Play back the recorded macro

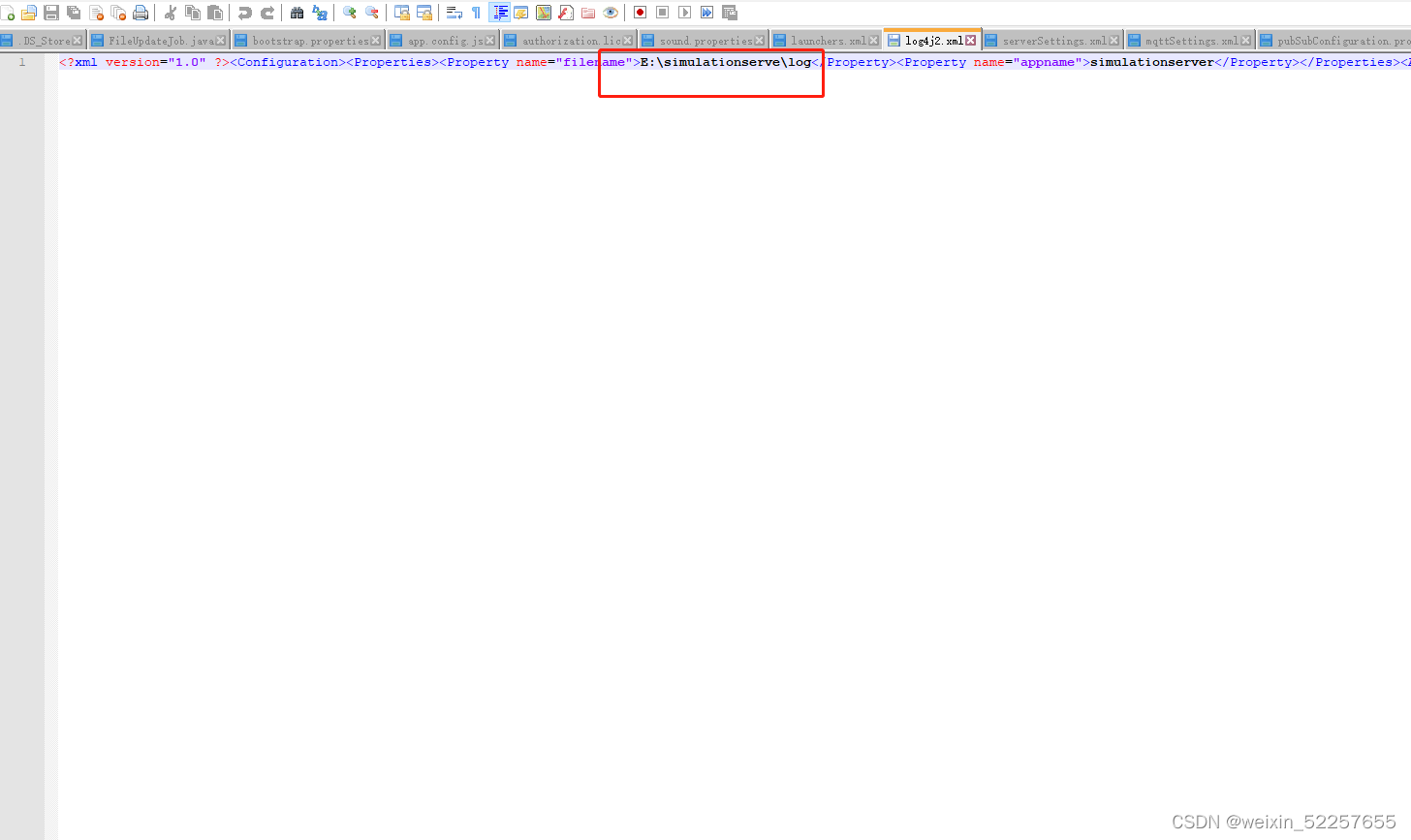pos(684,13)
